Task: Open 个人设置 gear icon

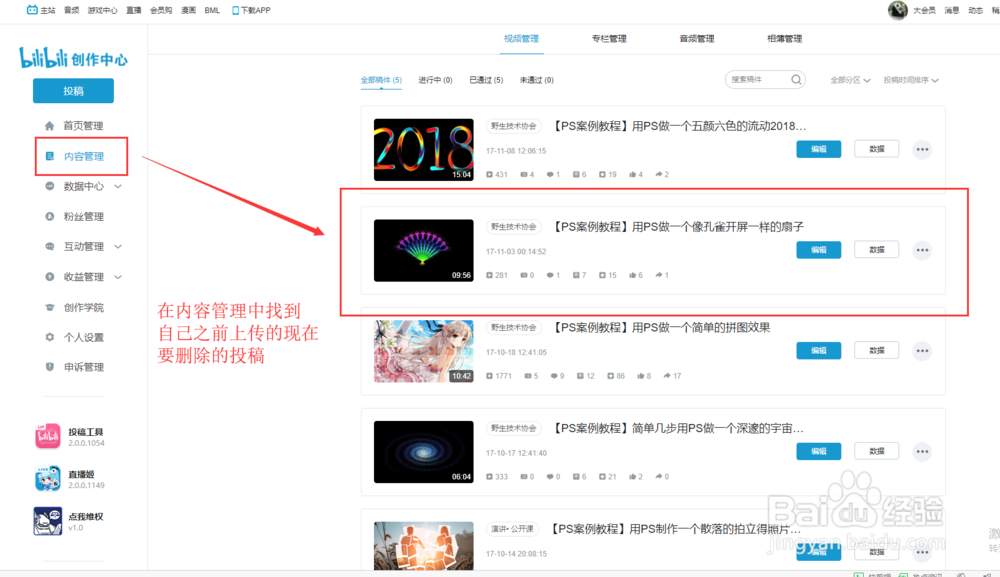Action: [x=50, y=337]
